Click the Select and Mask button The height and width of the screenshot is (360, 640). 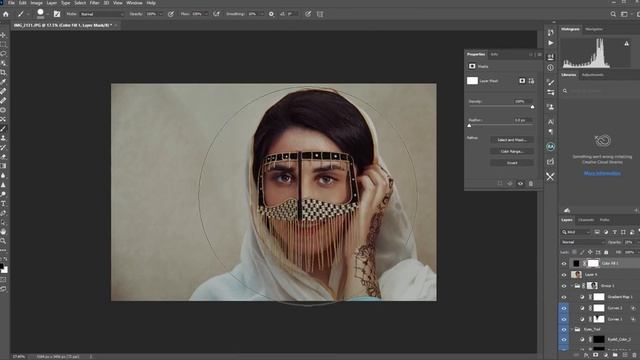tap(512, 140)
